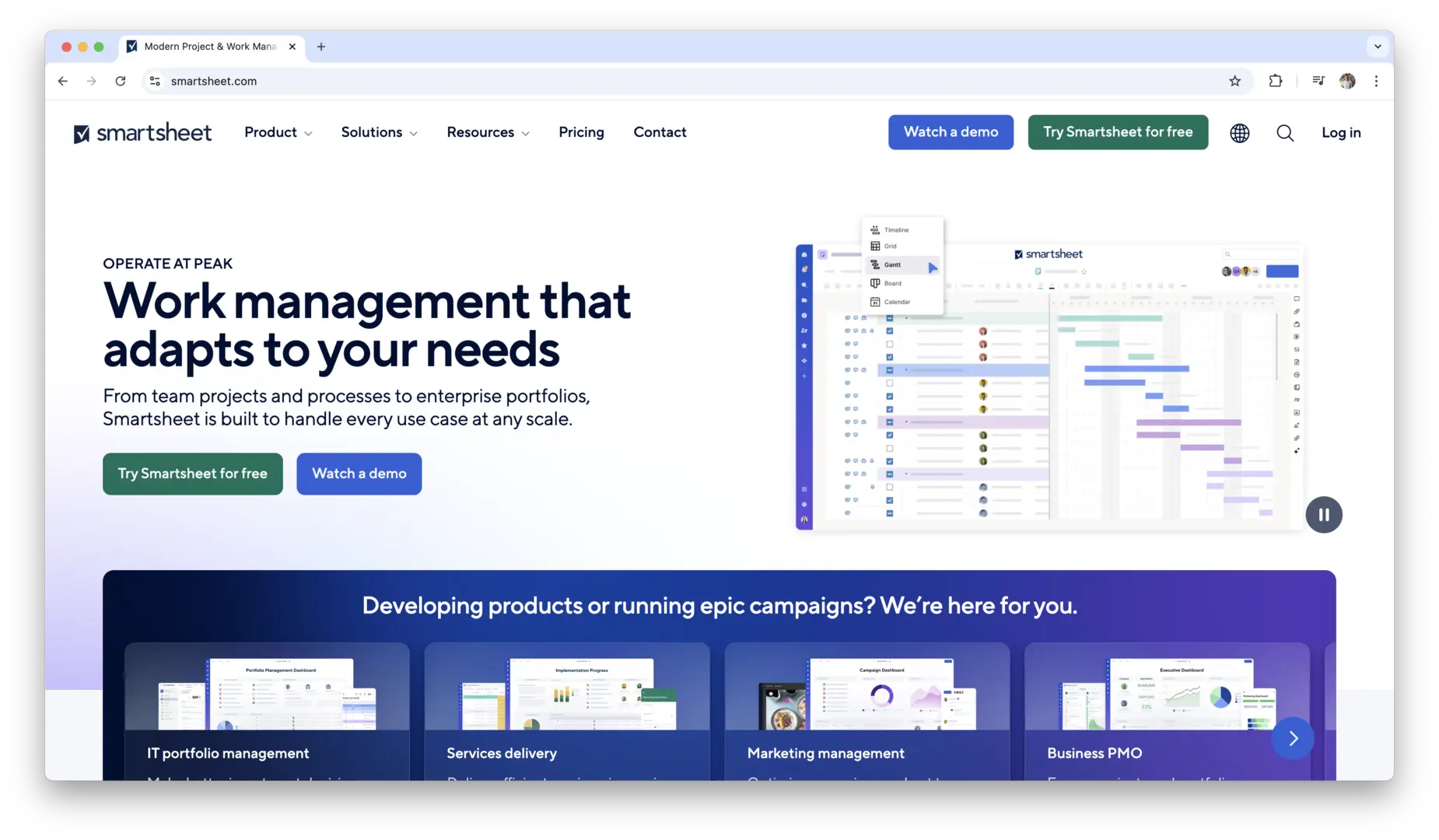Open the Log in link
The image size is (1439, 840).
[1341, 133]
